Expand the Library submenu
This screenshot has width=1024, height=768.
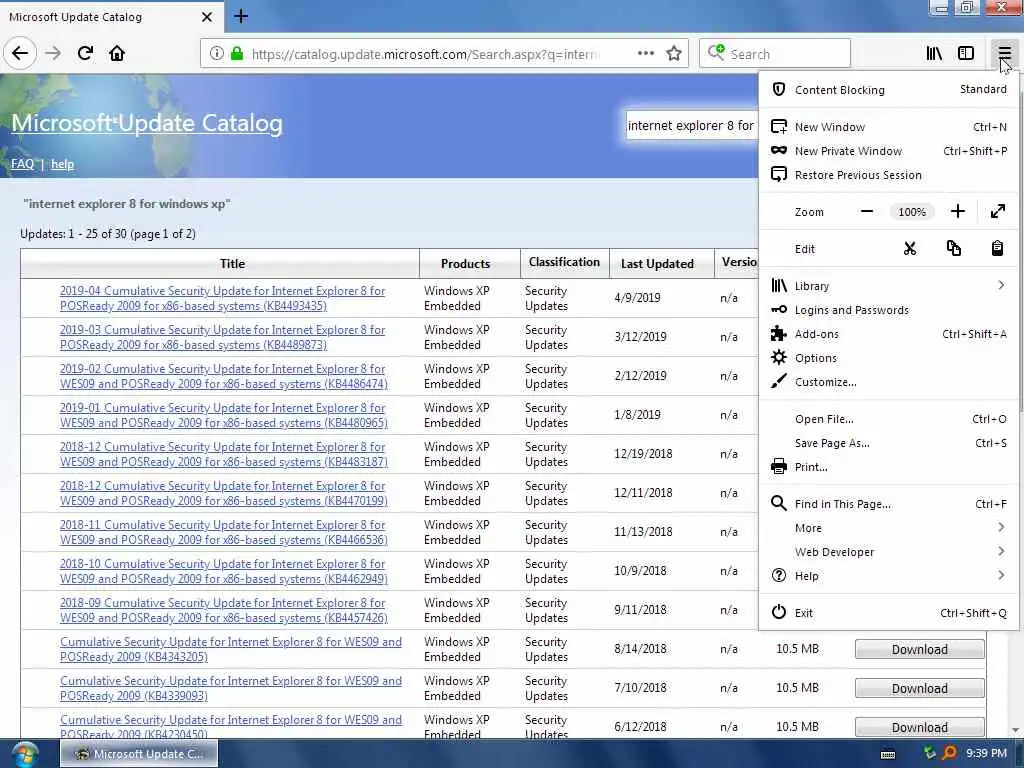tap(888, 286)
